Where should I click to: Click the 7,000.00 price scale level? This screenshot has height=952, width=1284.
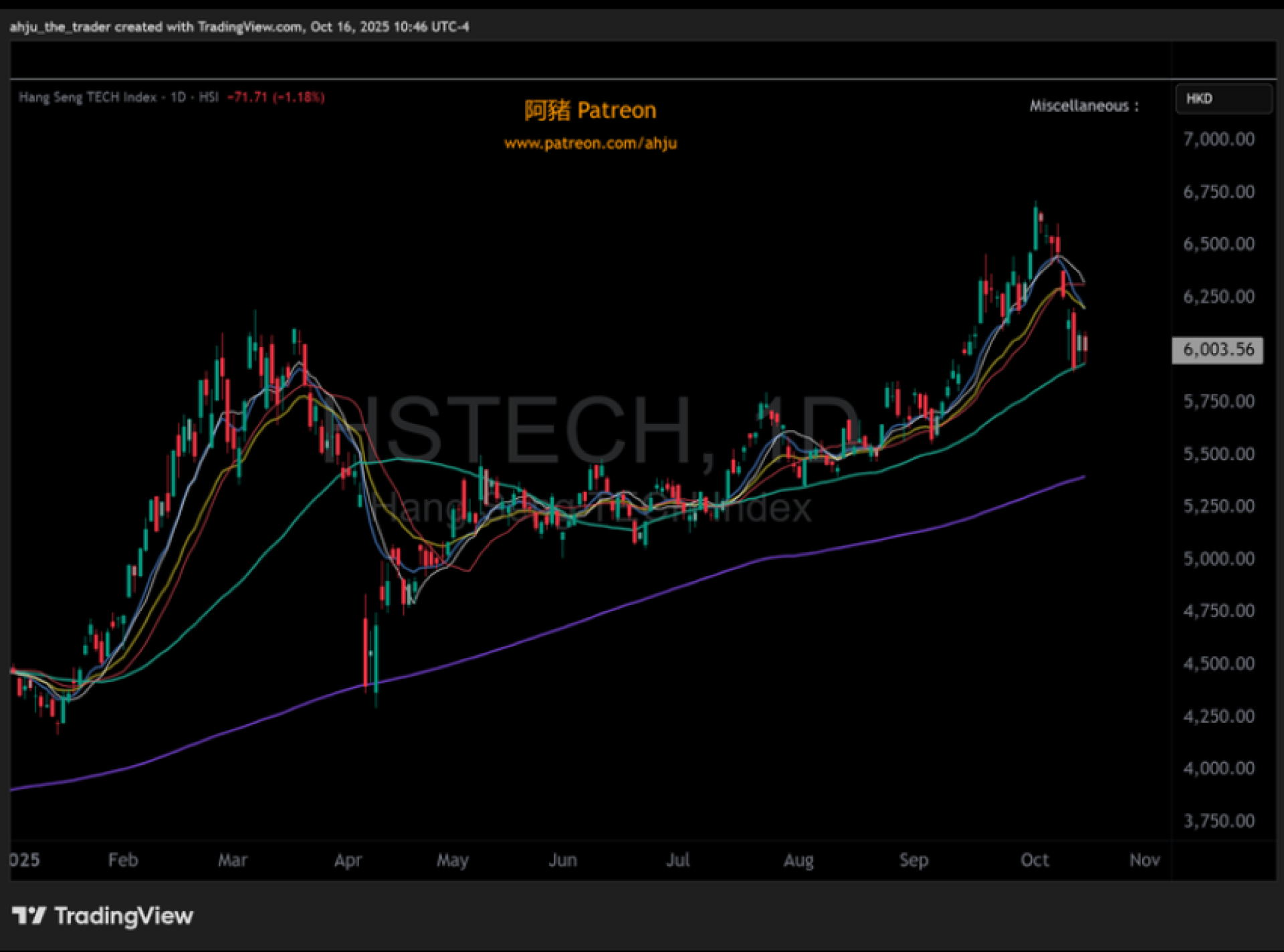click(1218, 139)
